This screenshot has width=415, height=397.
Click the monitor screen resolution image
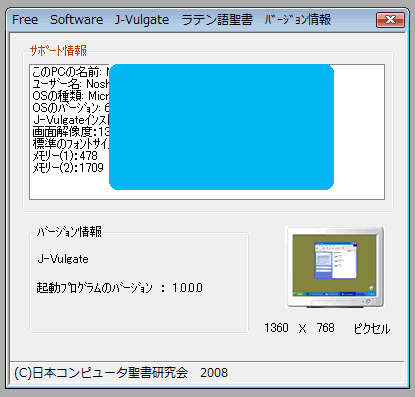point(335,267)
